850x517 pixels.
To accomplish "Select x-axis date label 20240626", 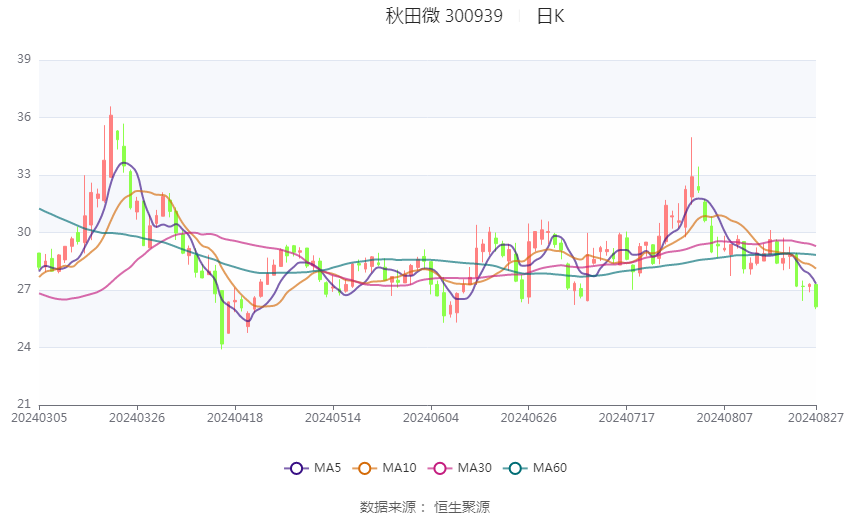I will tap(529, 418).
